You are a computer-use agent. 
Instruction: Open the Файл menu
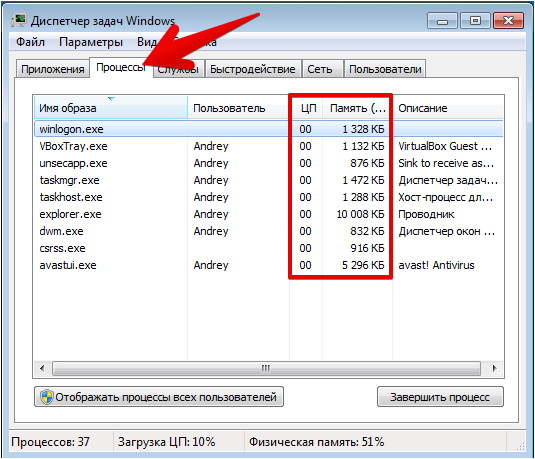coord(30,42)
